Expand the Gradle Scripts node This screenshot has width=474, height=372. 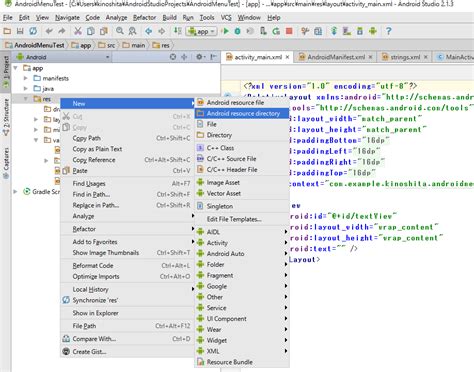15,192
